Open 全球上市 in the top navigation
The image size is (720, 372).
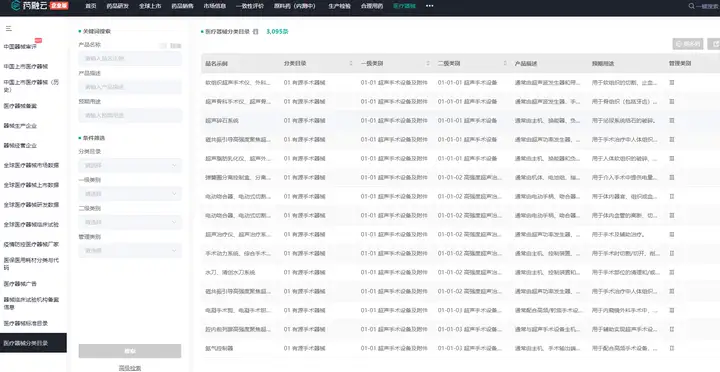[150, 6]
